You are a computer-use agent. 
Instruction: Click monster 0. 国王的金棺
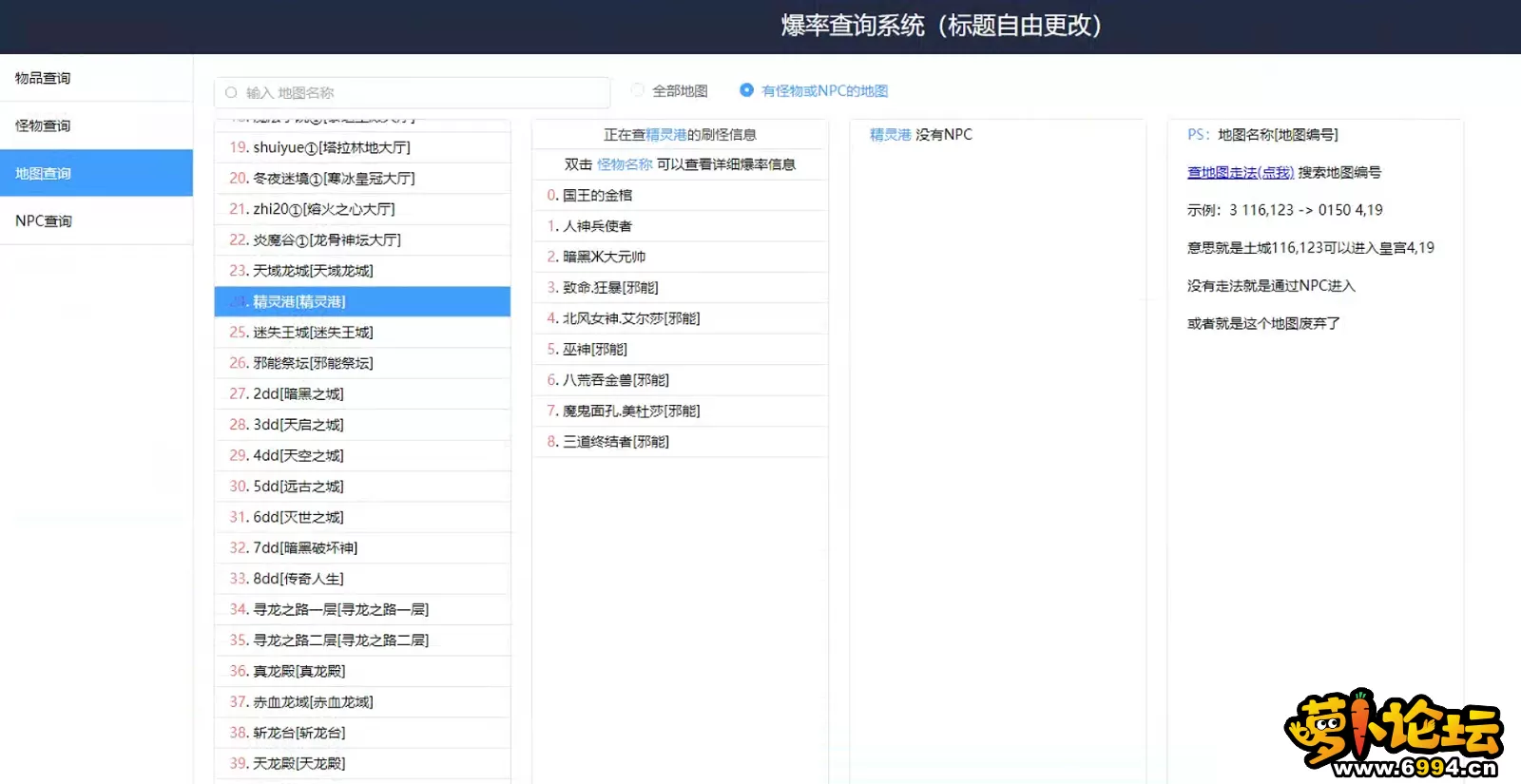click(680, 195)
